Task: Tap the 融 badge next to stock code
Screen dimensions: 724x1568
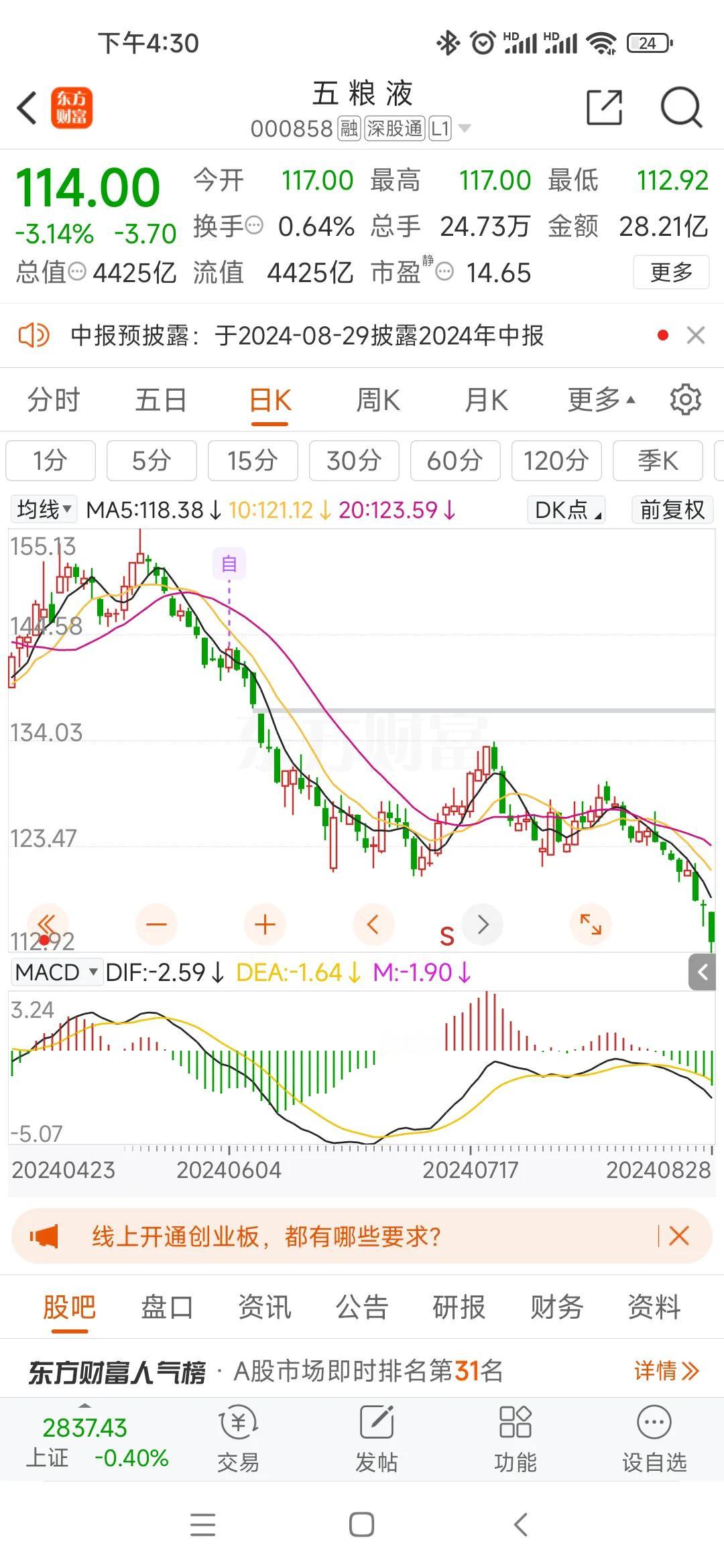Action: (349, 128)
